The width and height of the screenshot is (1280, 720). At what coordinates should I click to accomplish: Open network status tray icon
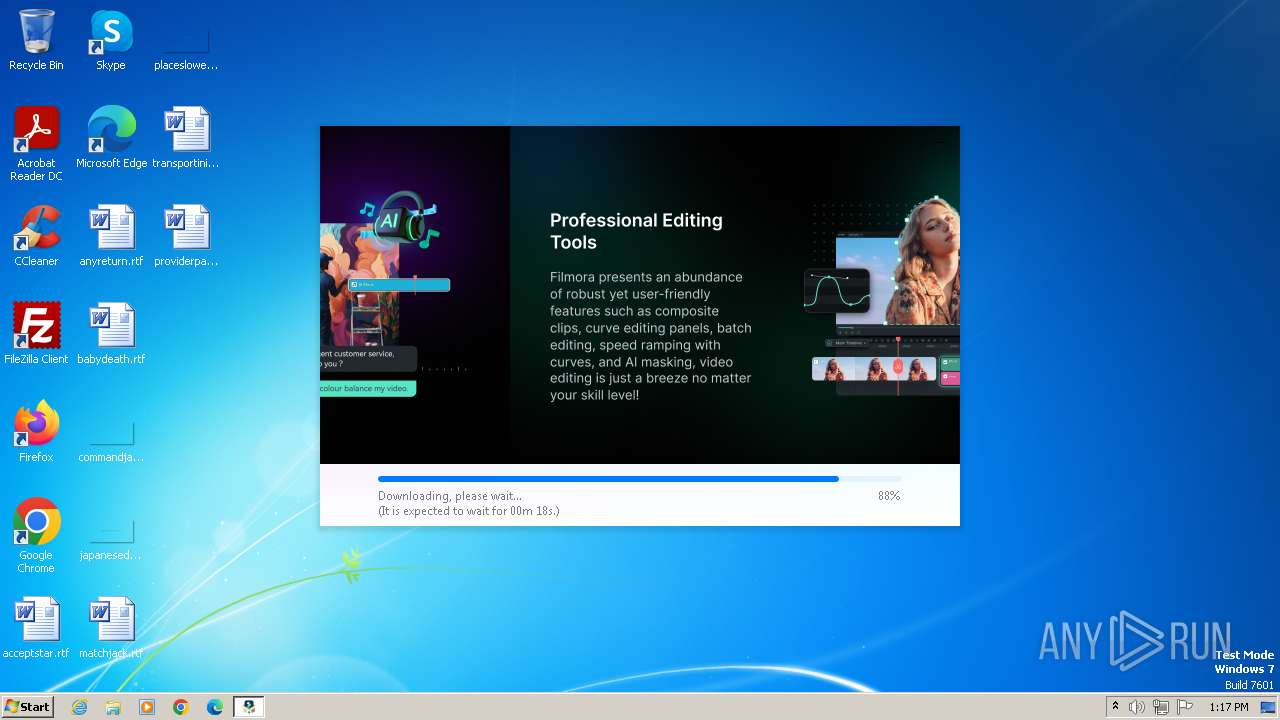1161,707
